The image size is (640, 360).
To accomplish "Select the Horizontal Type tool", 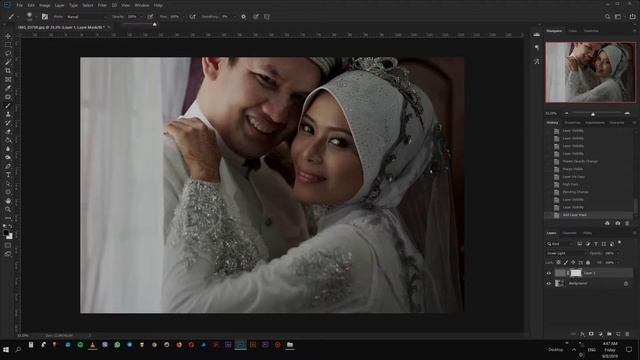I will point(8,175).
